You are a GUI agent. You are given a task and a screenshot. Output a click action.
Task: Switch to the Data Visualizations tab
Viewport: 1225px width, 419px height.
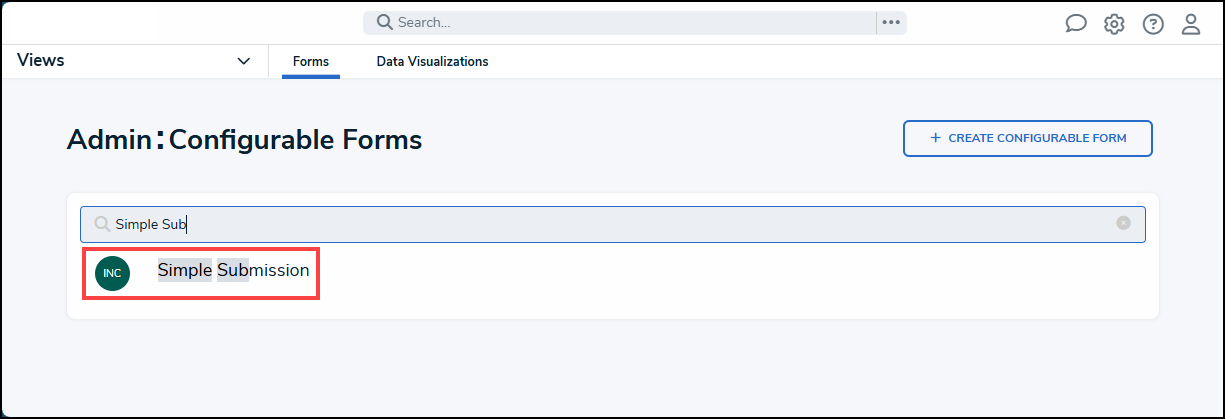point(432,61)
